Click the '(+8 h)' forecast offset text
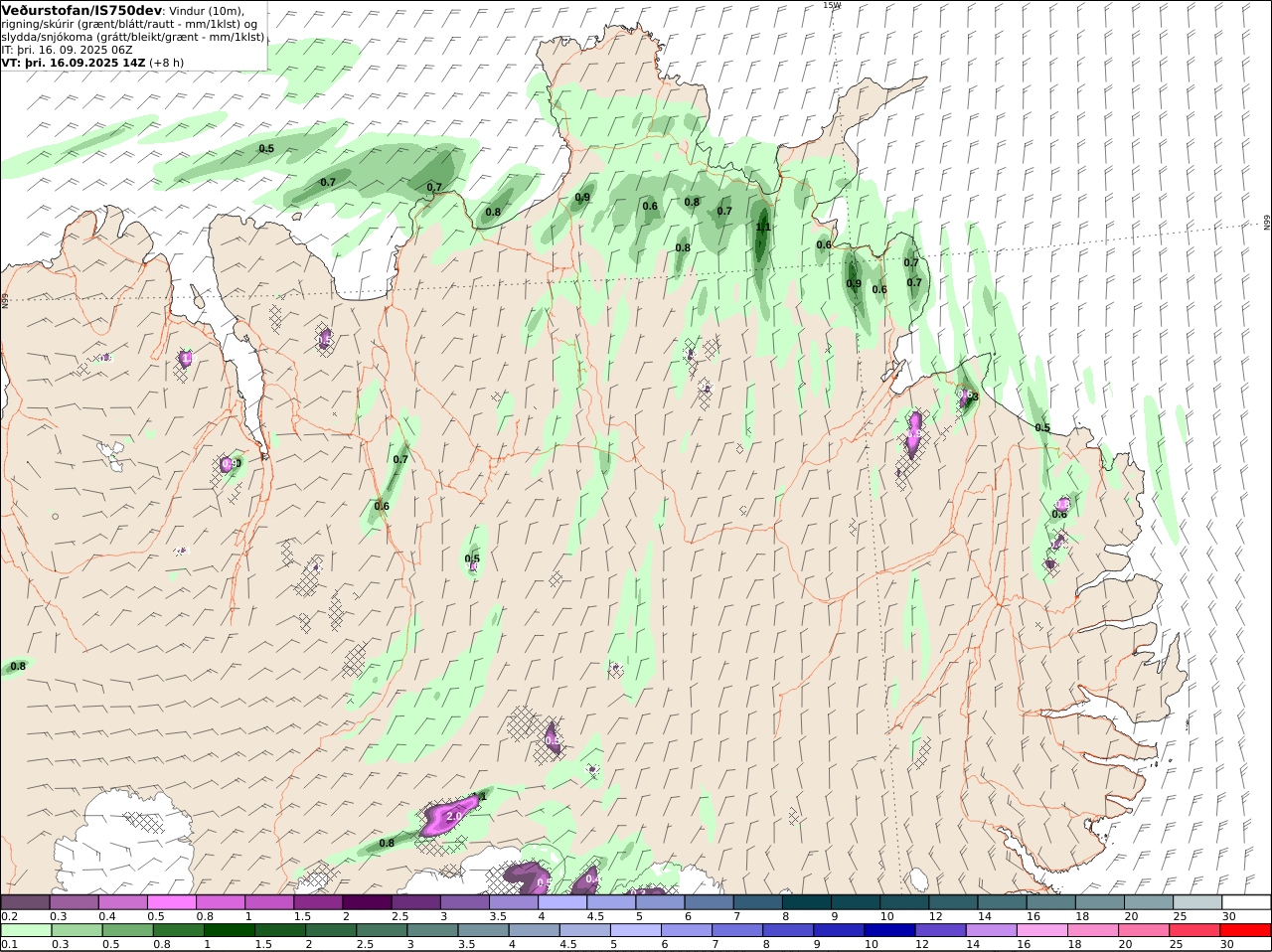The height and width of the screenshot is (952, 1272). 167,63
